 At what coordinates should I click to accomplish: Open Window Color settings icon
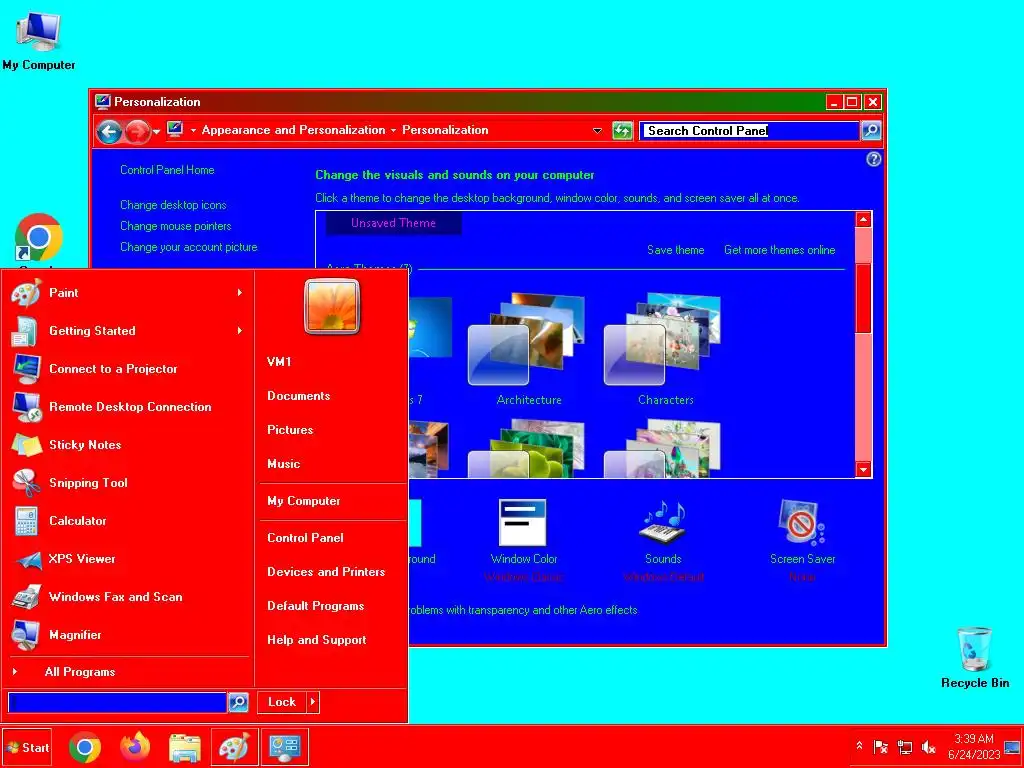[523, 522]
